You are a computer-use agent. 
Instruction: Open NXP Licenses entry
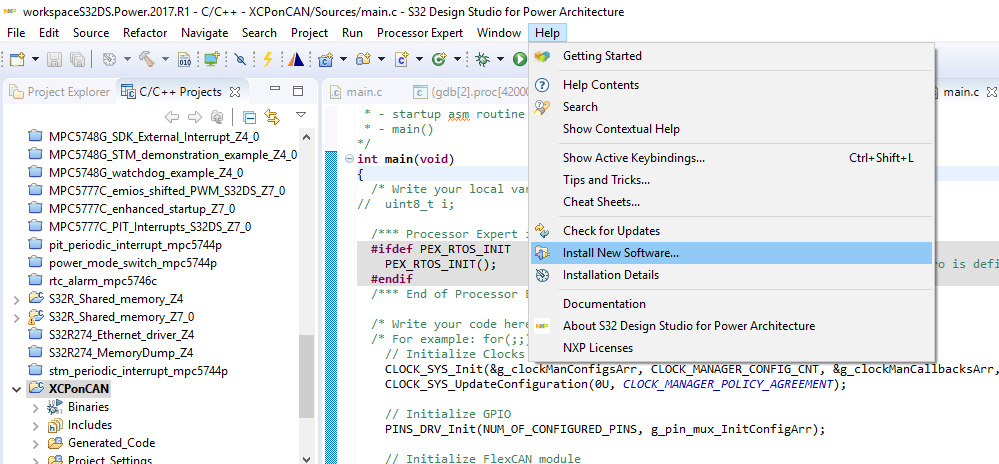click(x=731, y=348)
